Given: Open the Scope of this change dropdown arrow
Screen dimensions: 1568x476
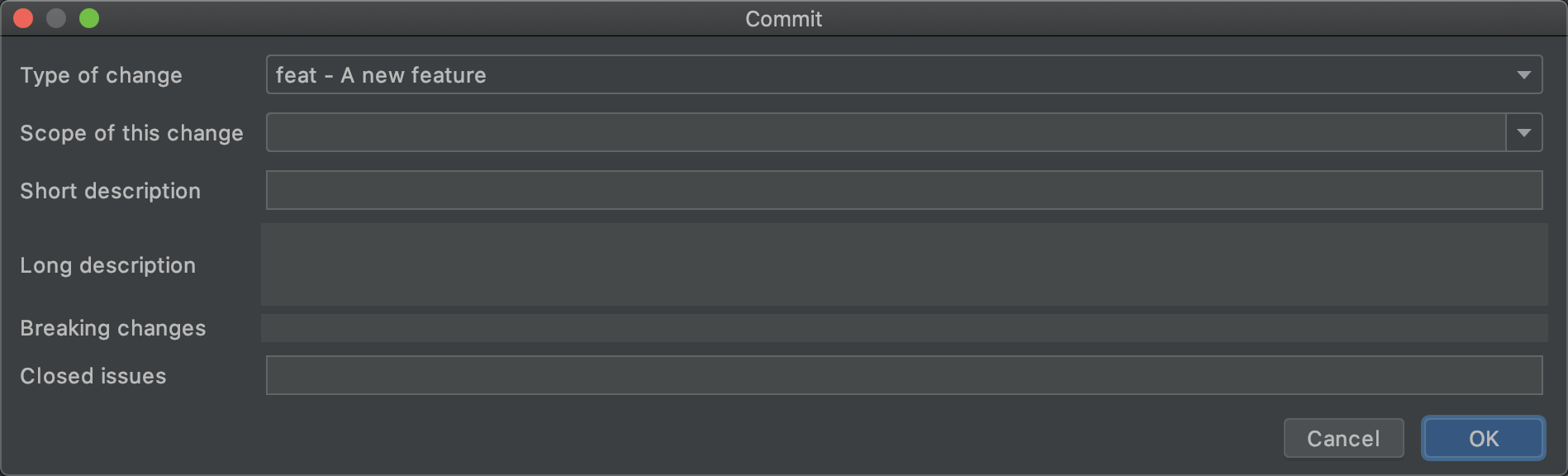Looking at the screenshot, I should pyautogui.click(x=1523, y=133).
